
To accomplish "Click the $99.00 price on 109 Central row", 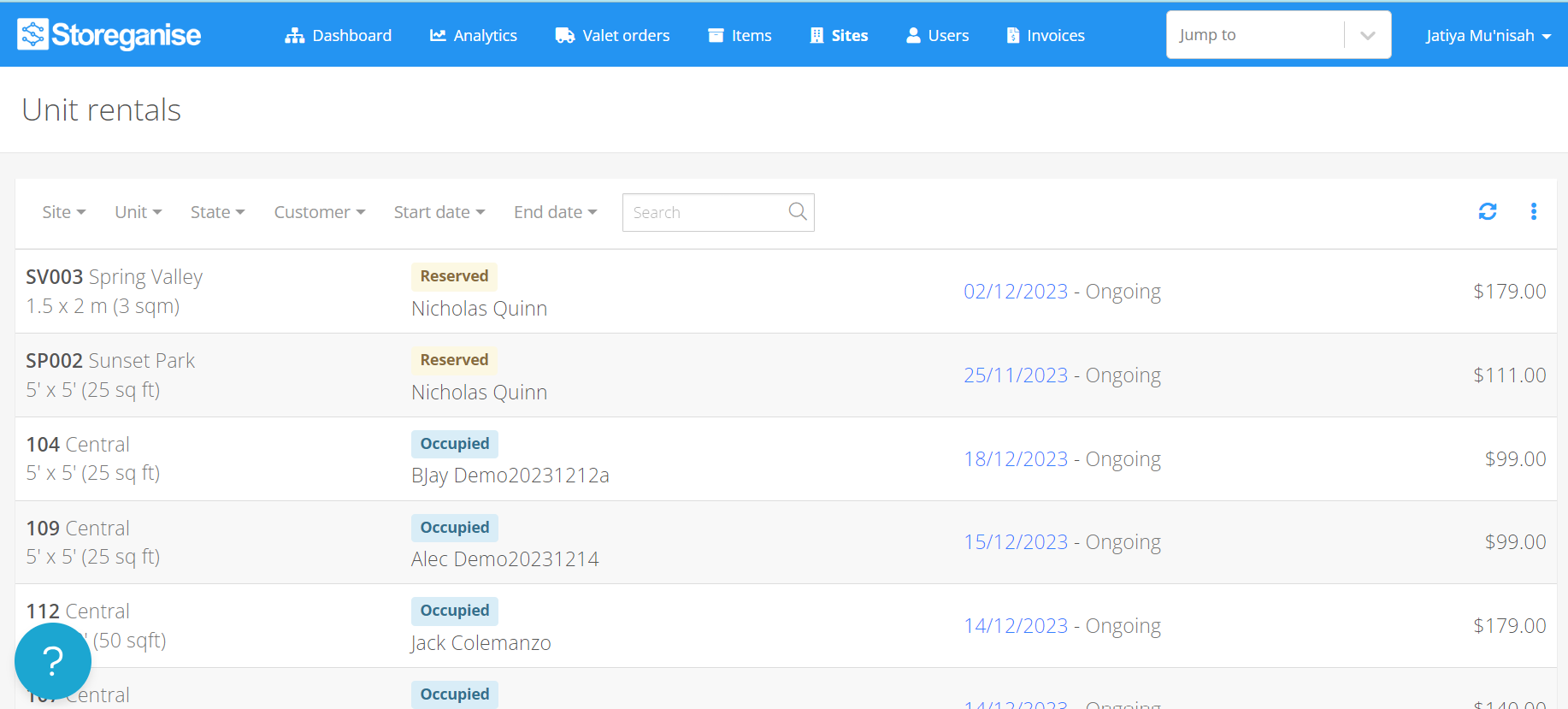I will pos(1516,542).
